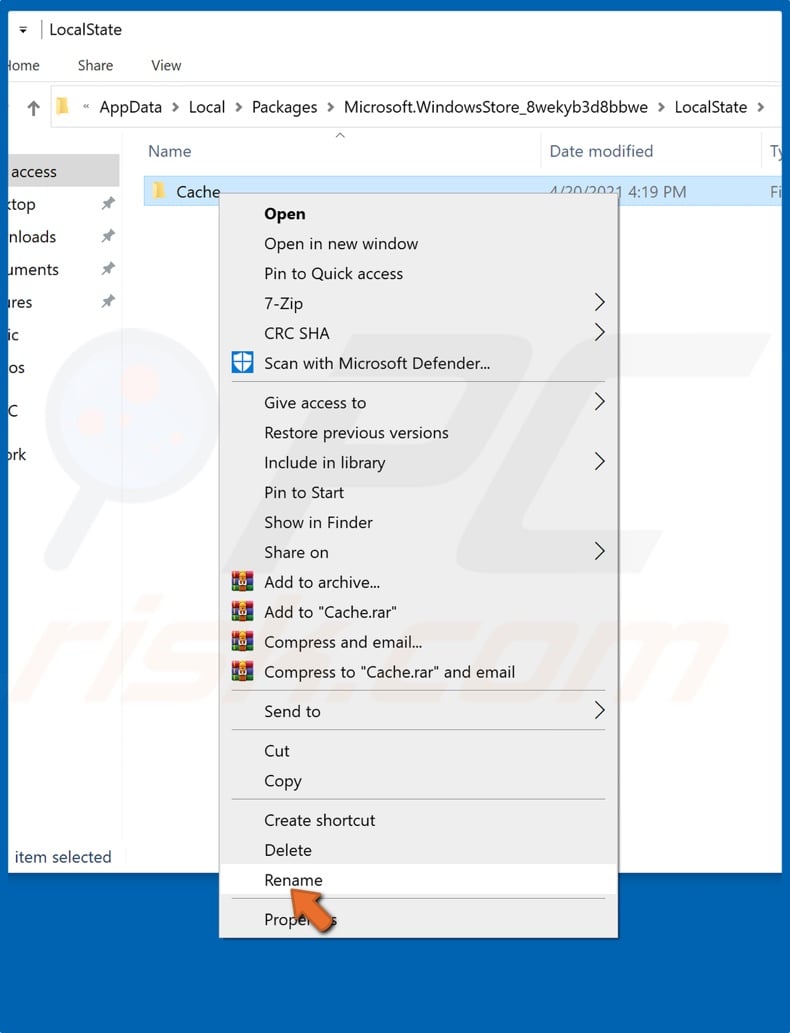This screenshot has height=1033, width=790.
Task: Click the double chevron before AppData
Action: click(86, 107)
